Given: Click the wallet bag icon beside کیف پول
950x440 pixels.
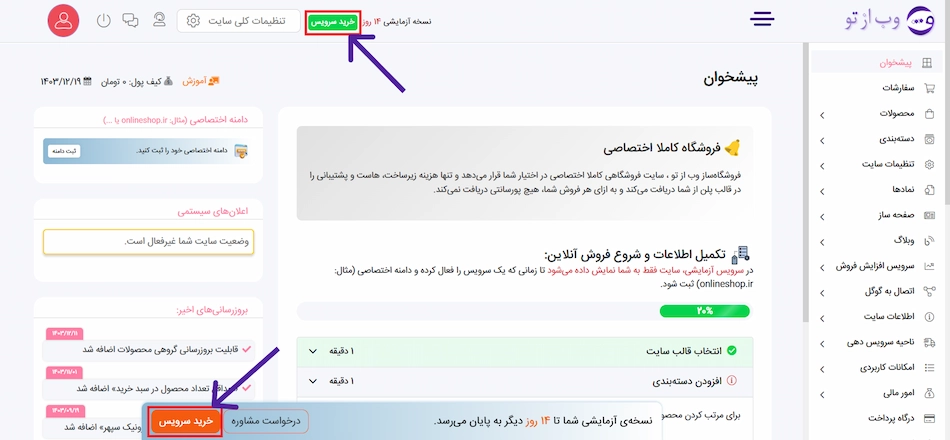Looking at the screenshot, I should coord(168,81).
